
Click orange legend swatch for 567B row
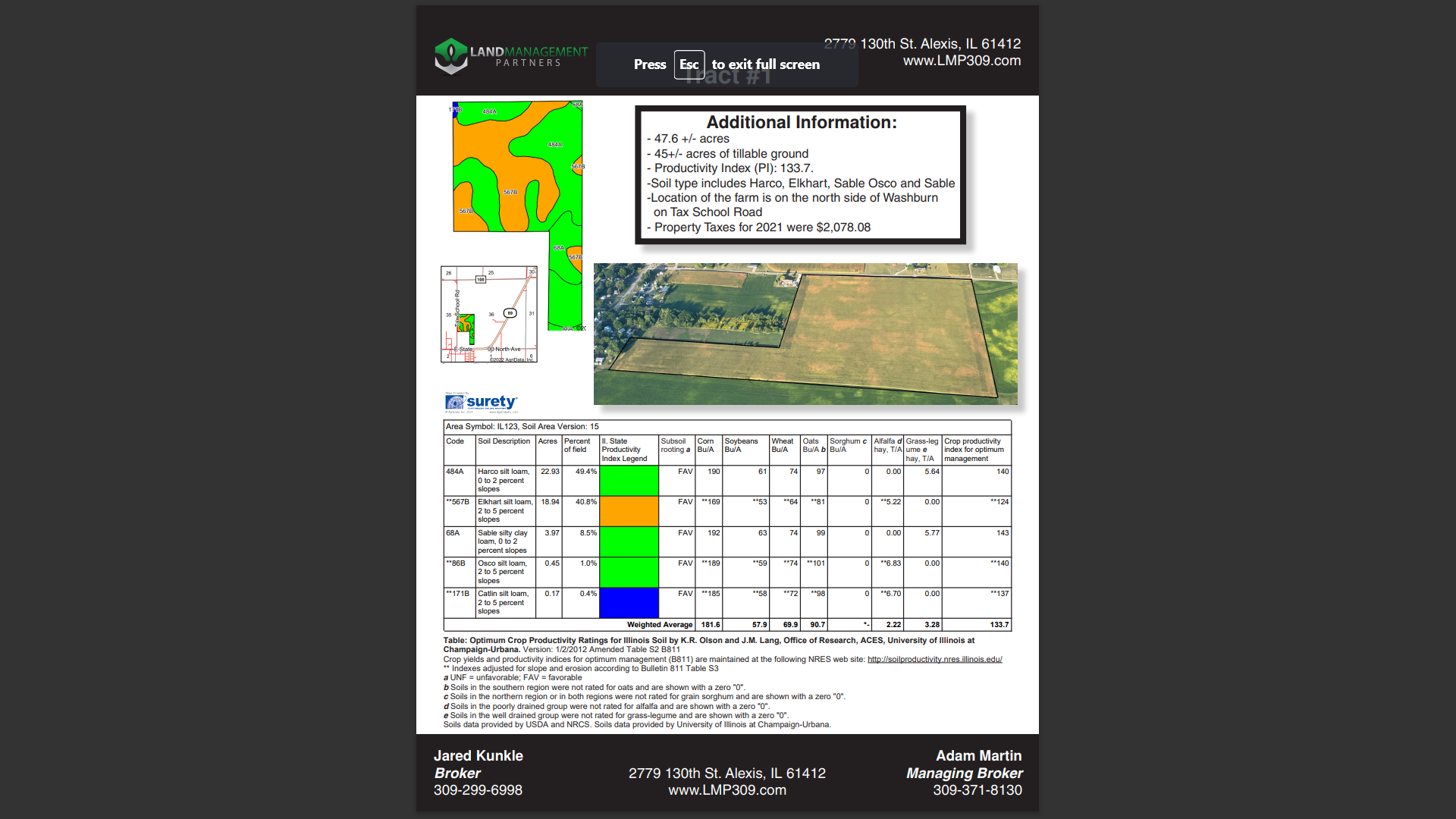coord(629,511)
